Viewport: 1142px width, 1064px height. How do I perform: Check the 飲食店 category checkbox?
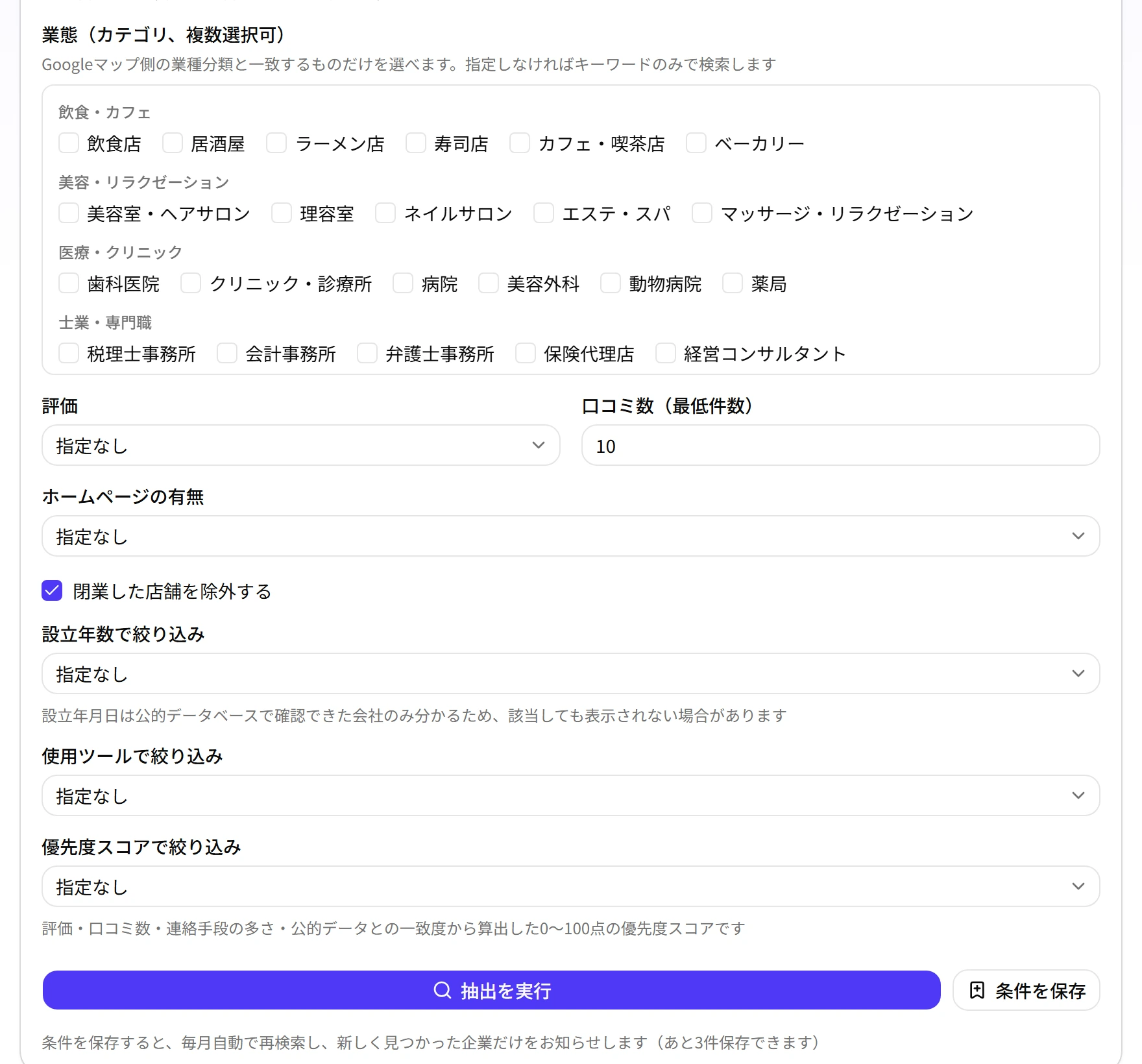coord(69,143)
